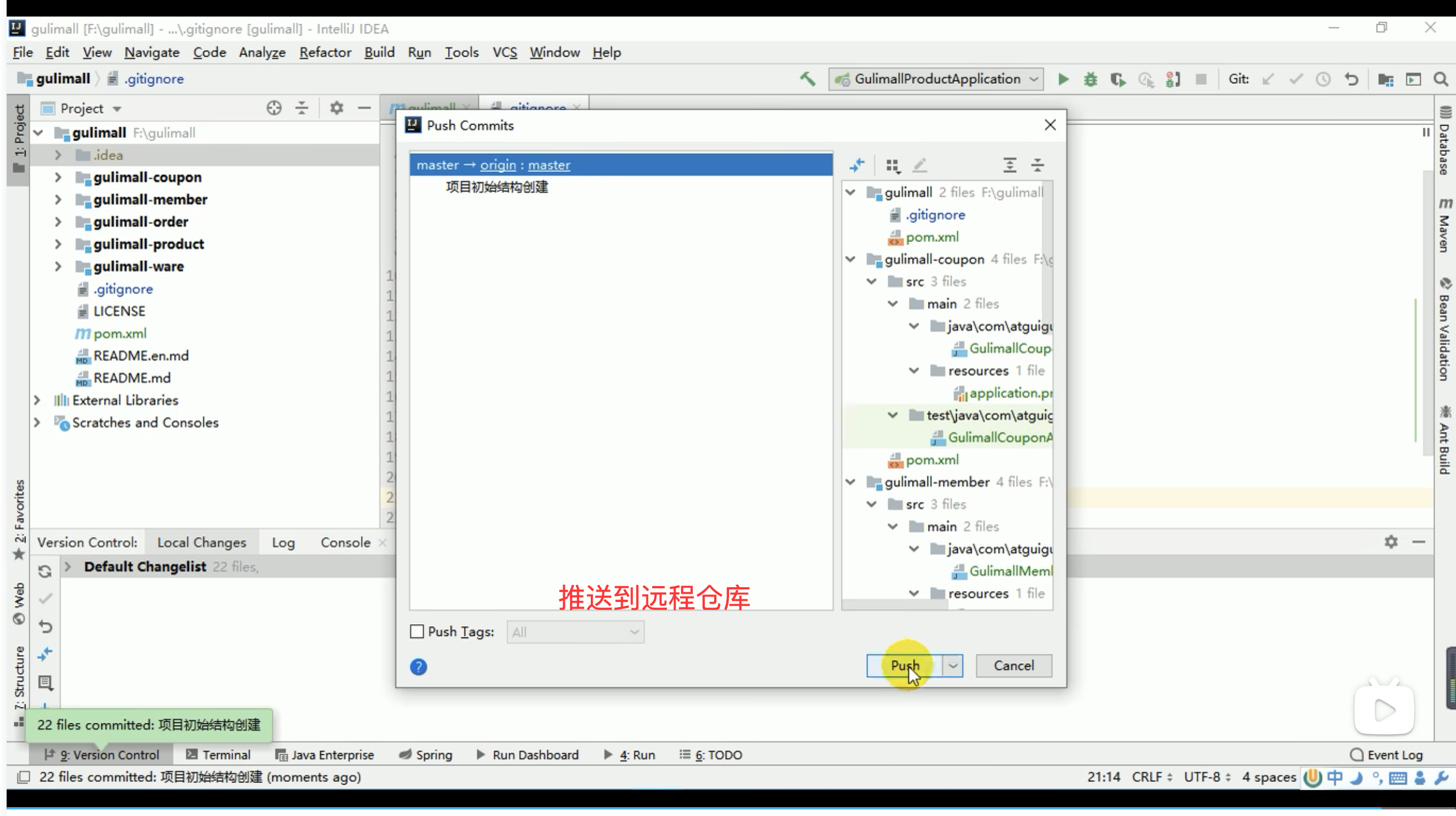Image resolution: width=1456 pixels, height=816 pixels.
Task: Click the Debug bug icon
Action: point(1090,79)
